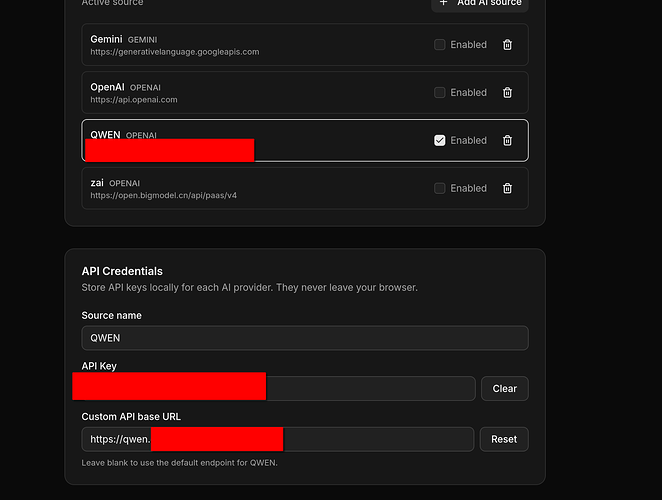The image size is (662, 500).
Task: Reset the custom API base URL
Action: pos(504,439)
